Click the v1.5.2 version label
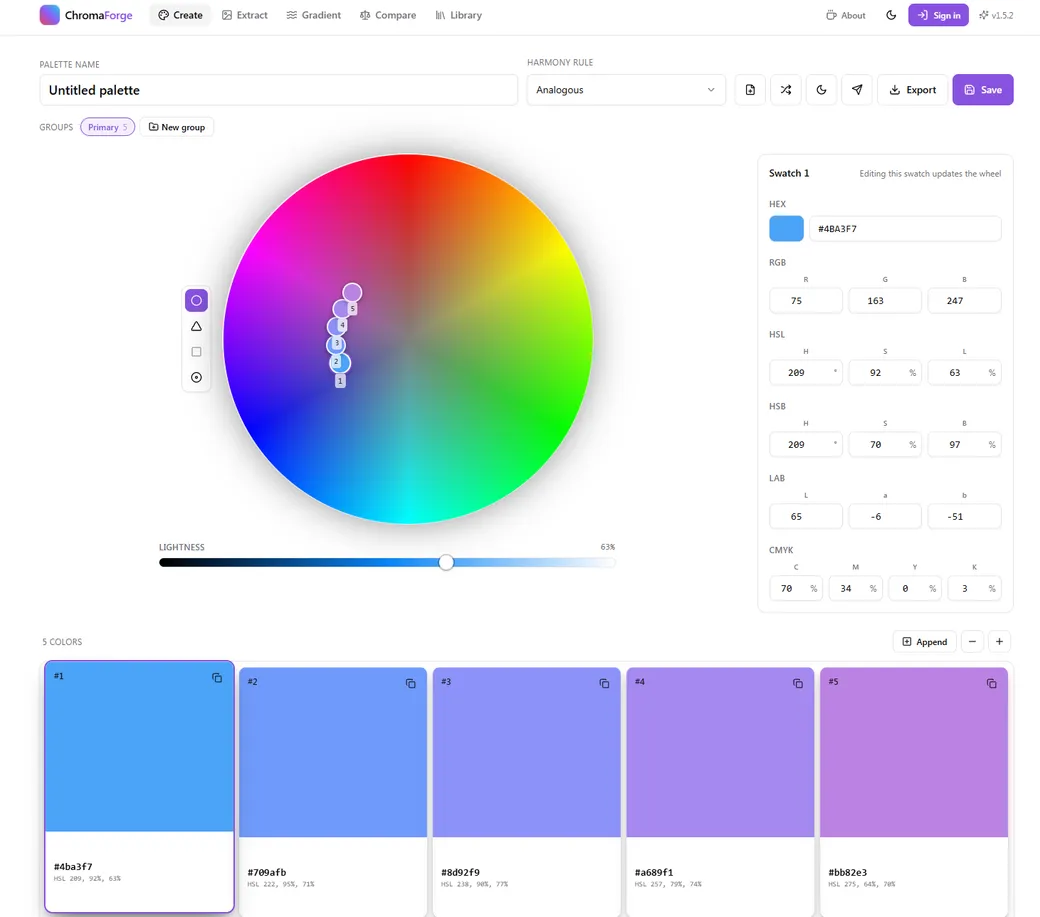The width and height of the screenshot is (1040, 917). tap(996, 15)
